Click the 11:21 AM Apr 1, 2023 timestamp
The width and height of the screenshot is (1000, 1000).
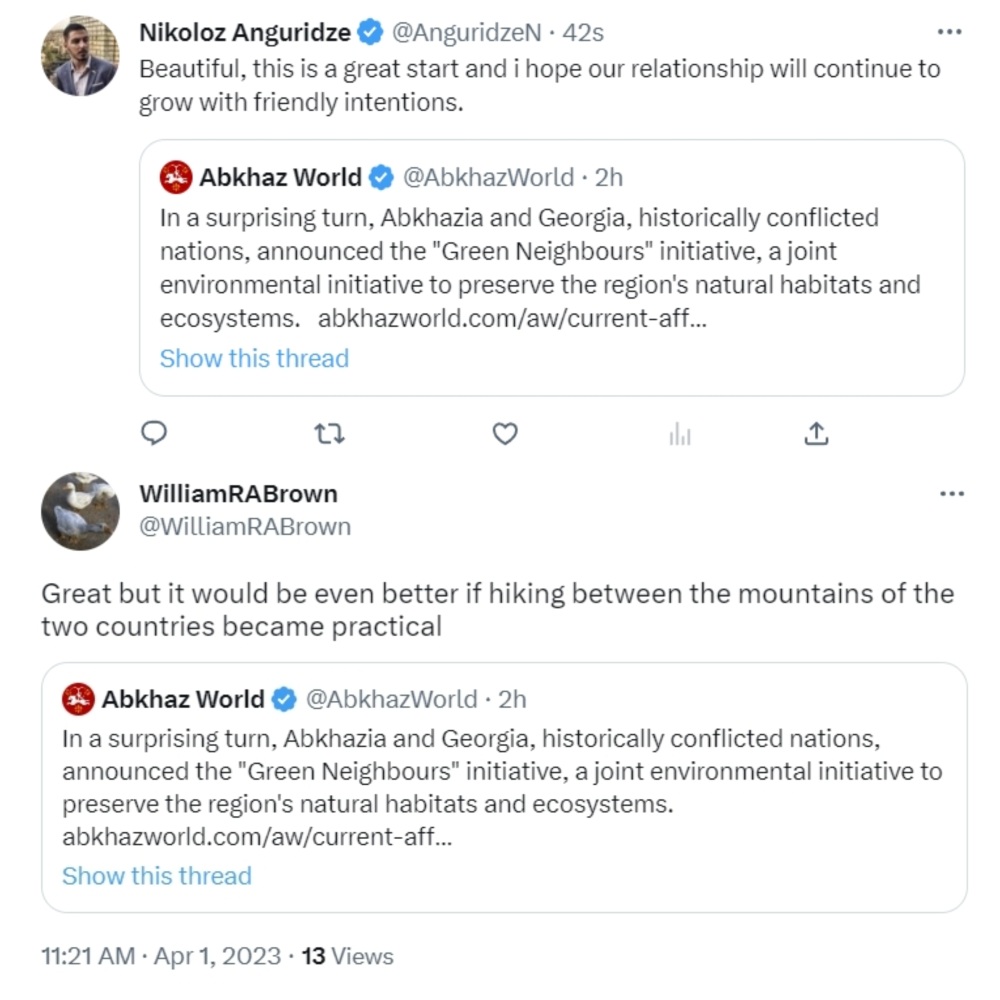161,957
